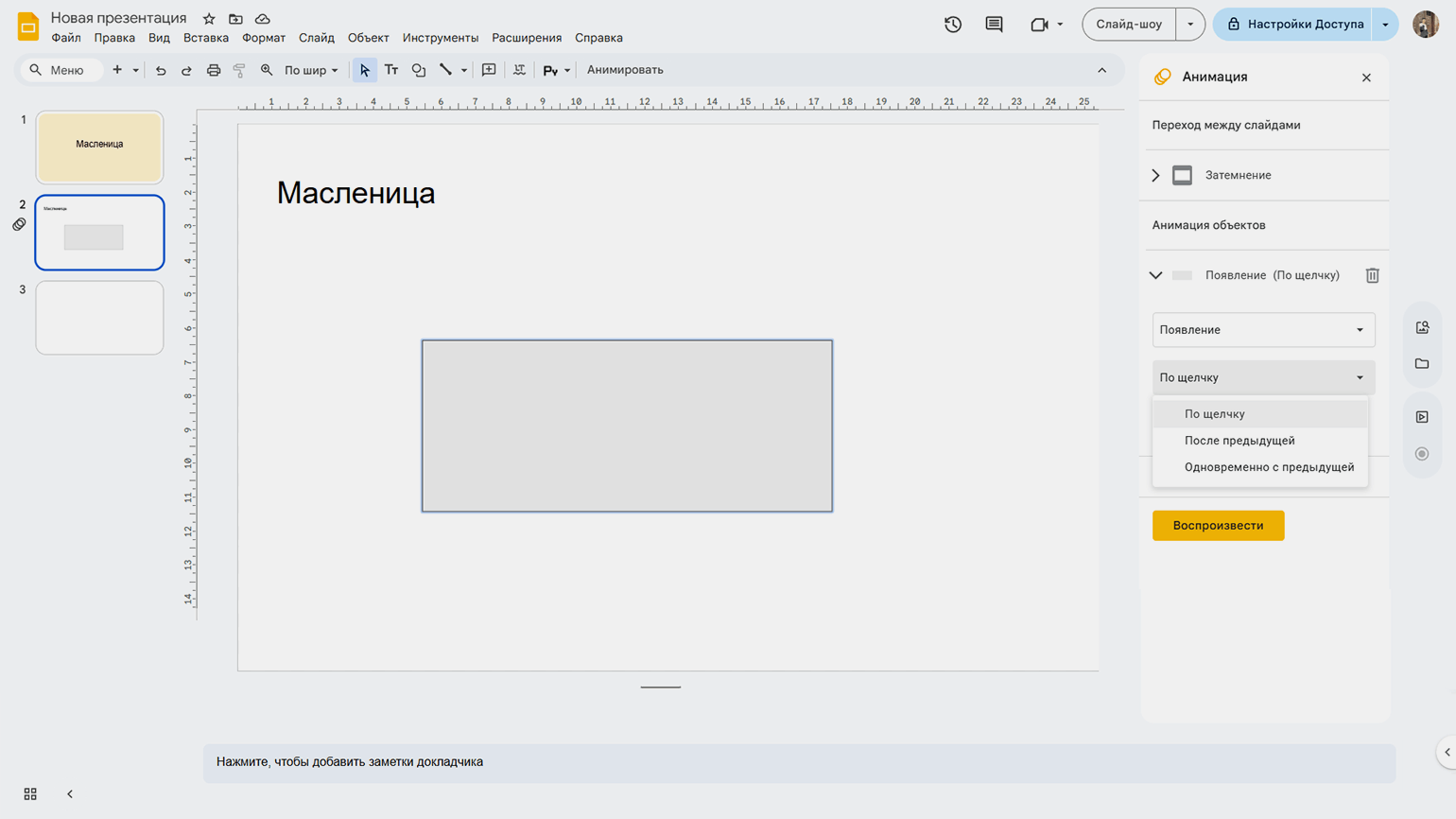Star the presentation title
The height and width of the screenshot is (819, 1456).
click(x=209, y=19)
